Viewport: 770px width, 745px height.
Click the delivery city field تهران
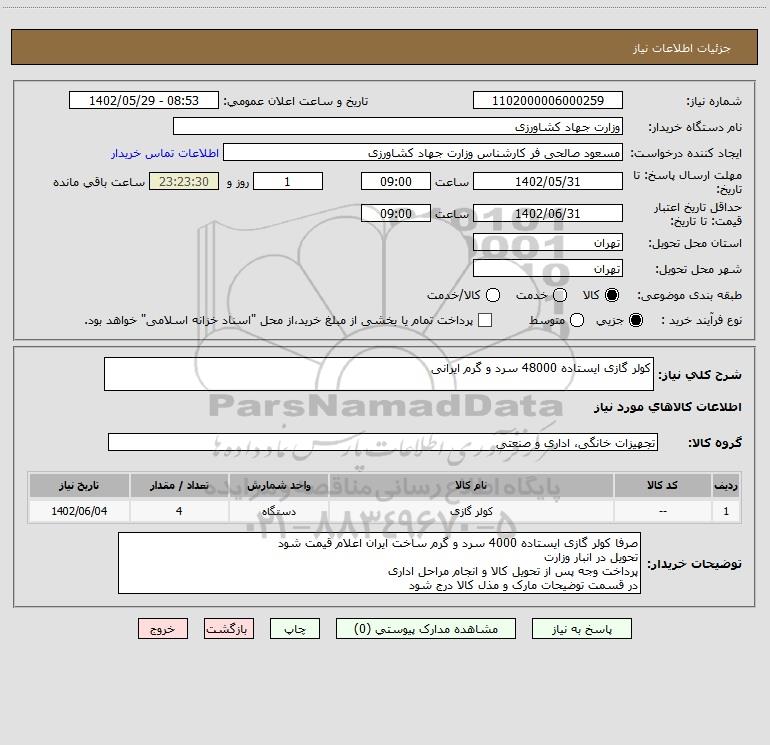(x=548, y=268)
